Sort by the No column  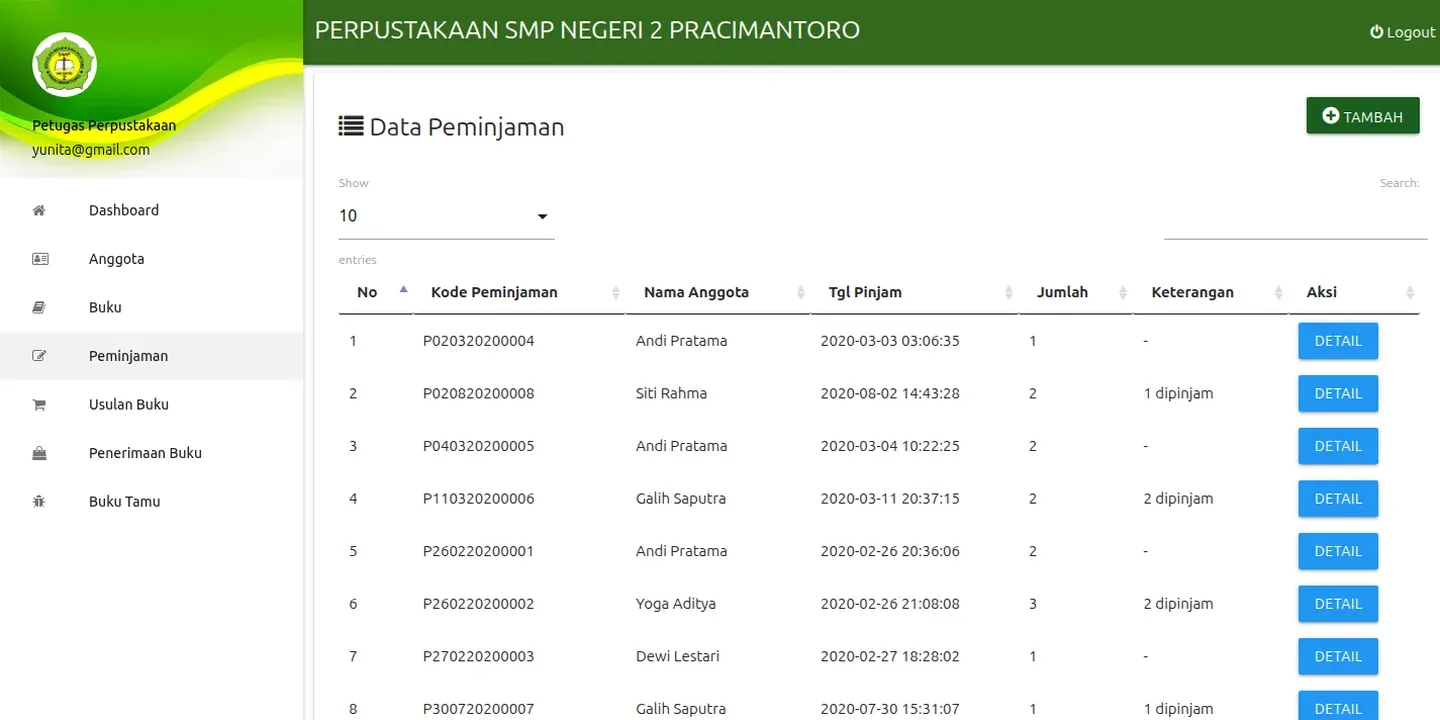click(x=375, y=293)
